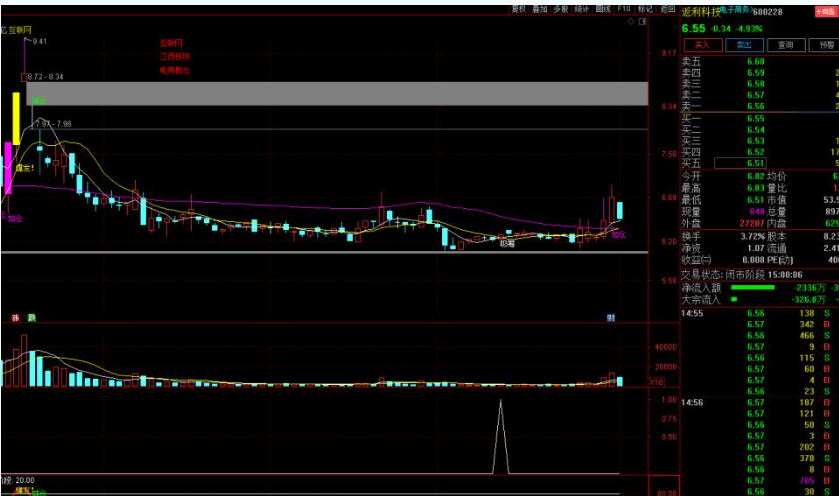The height and width of the screenshot is (496, 839).
Task: Click the red 涨 marker below the chart
Action: pyautogui.click(x=17, y=317)
